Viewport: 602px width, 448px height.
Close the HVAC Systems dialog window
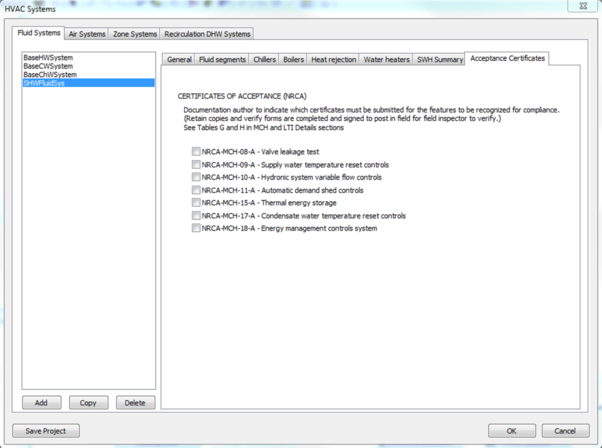click(583, 6)
